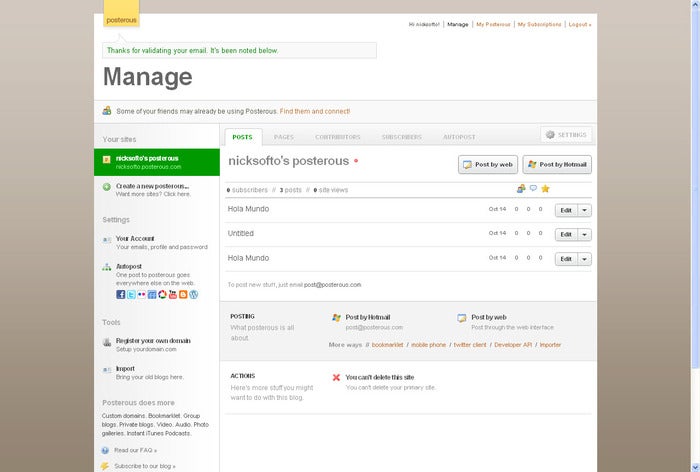
Task: Expand dropdown arrow beside Untitled Edit
Action: click(584, 234)
